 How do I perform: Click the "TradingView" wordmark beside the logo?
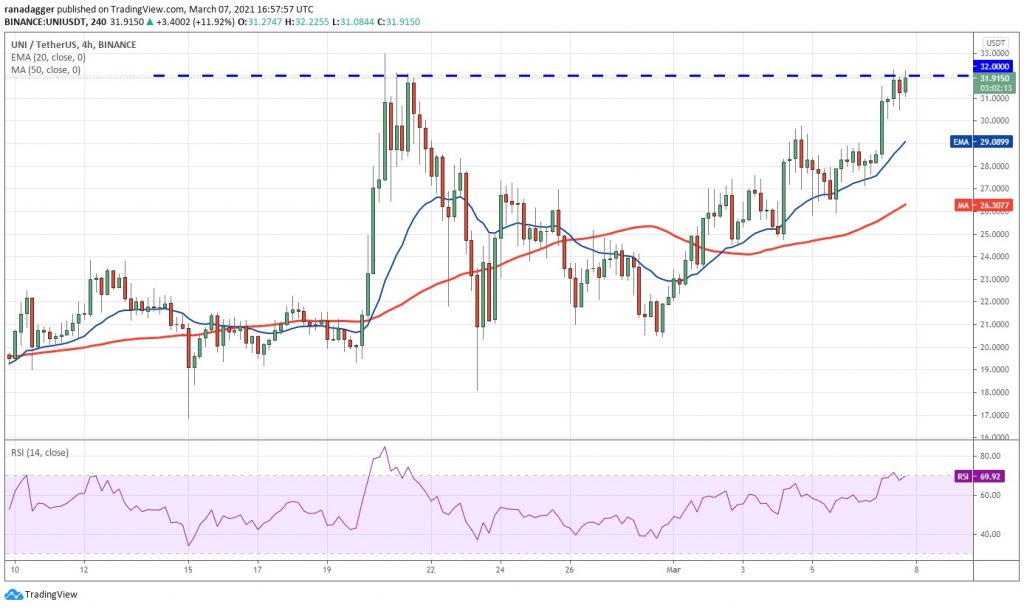coord(51,594)
